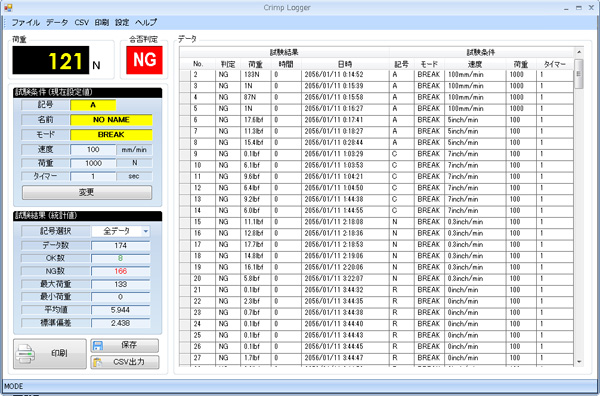The image size is (600, 396).
Task: Click the 平均値 value 5.944
Action: click(121, 310)
